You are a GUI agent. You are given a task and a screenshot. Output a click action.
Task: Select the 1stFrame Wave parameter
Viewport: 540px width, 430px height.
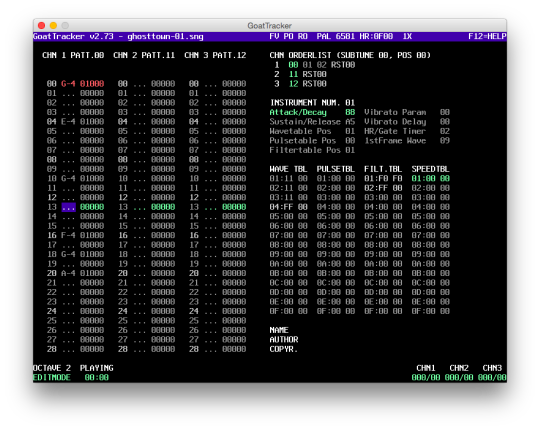tap(407, 140)
